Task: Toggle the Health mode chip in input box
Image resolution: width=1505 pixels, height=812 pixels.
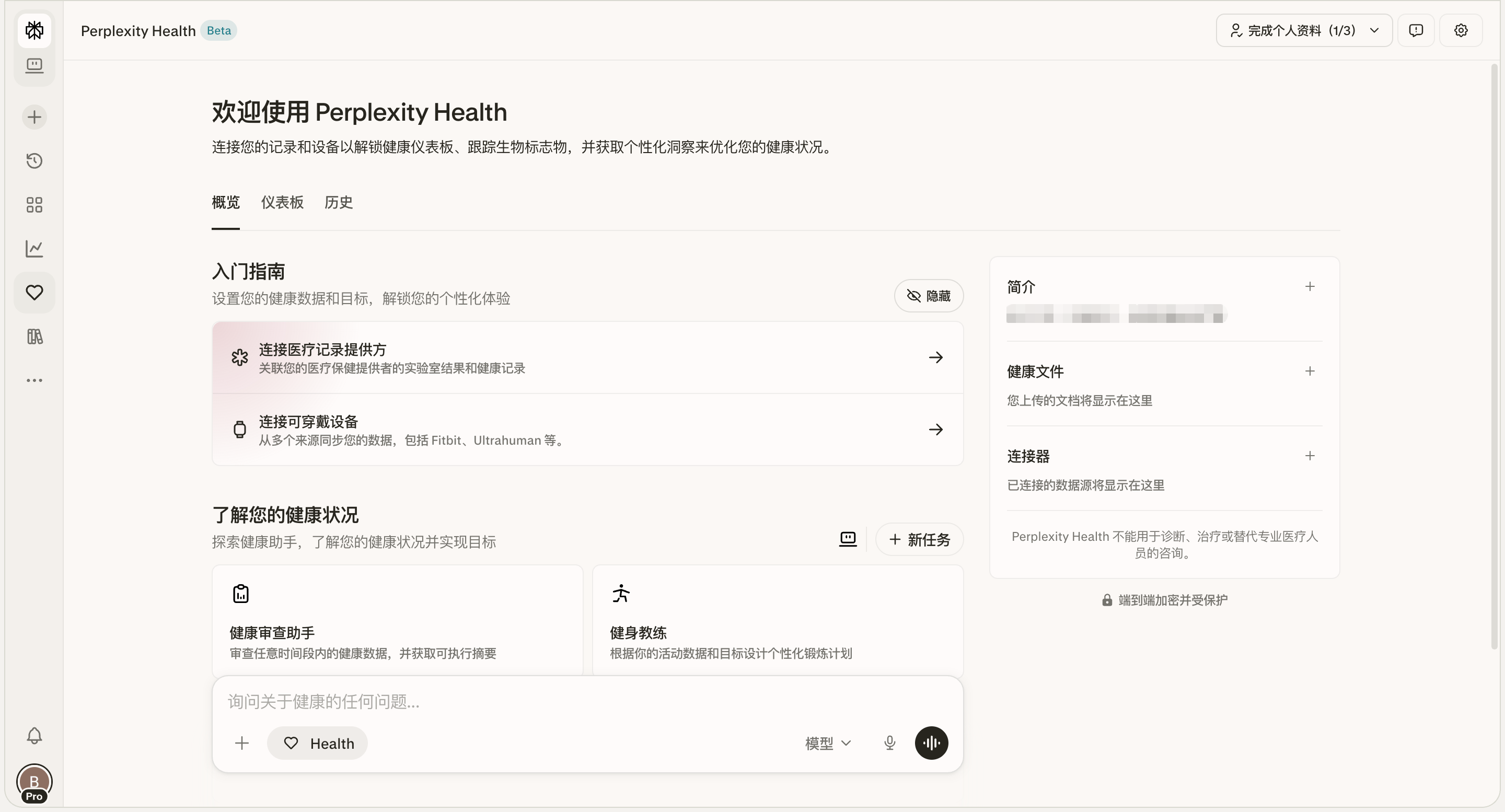Action: point(318,743)
